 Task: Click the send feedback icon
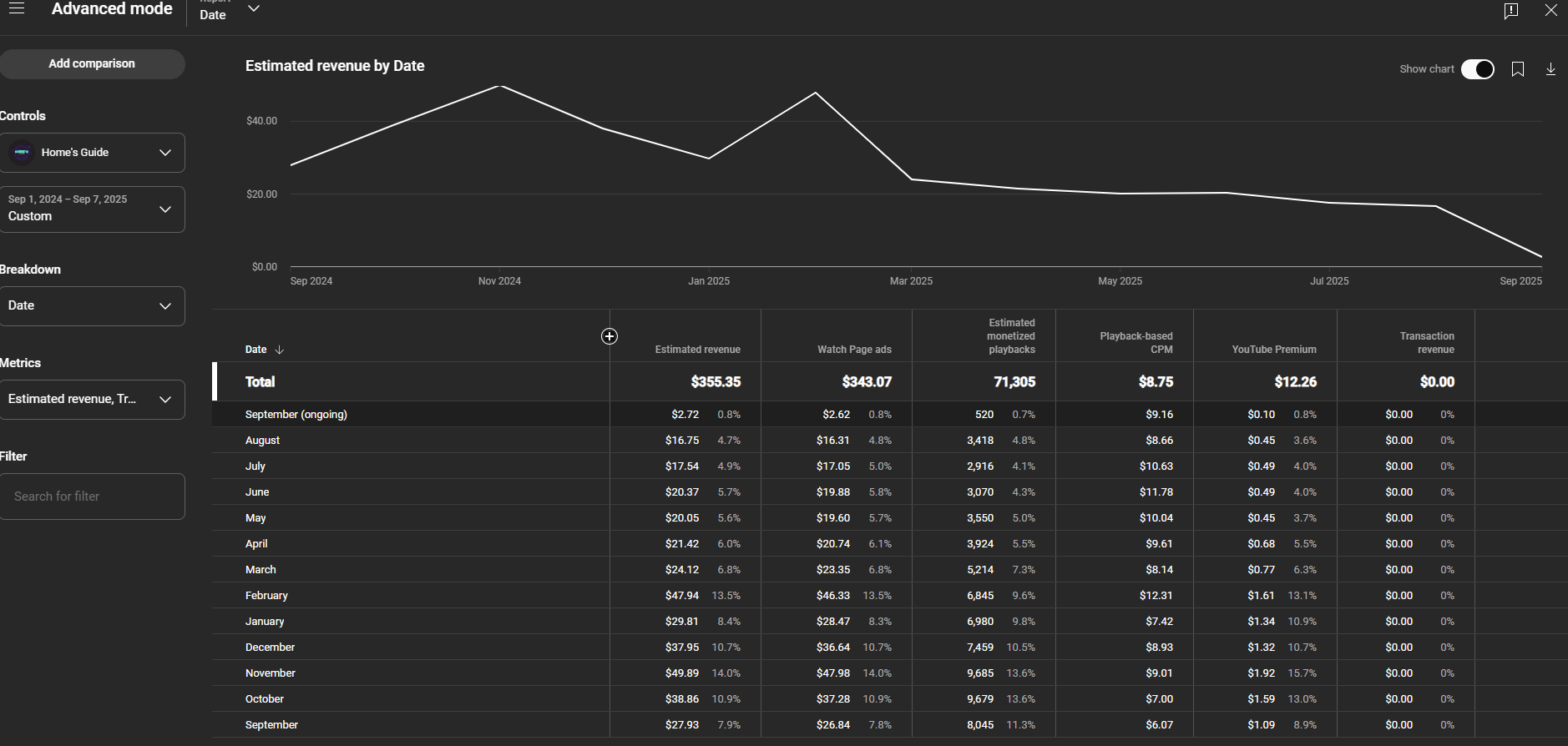(x=1510, y=11)
